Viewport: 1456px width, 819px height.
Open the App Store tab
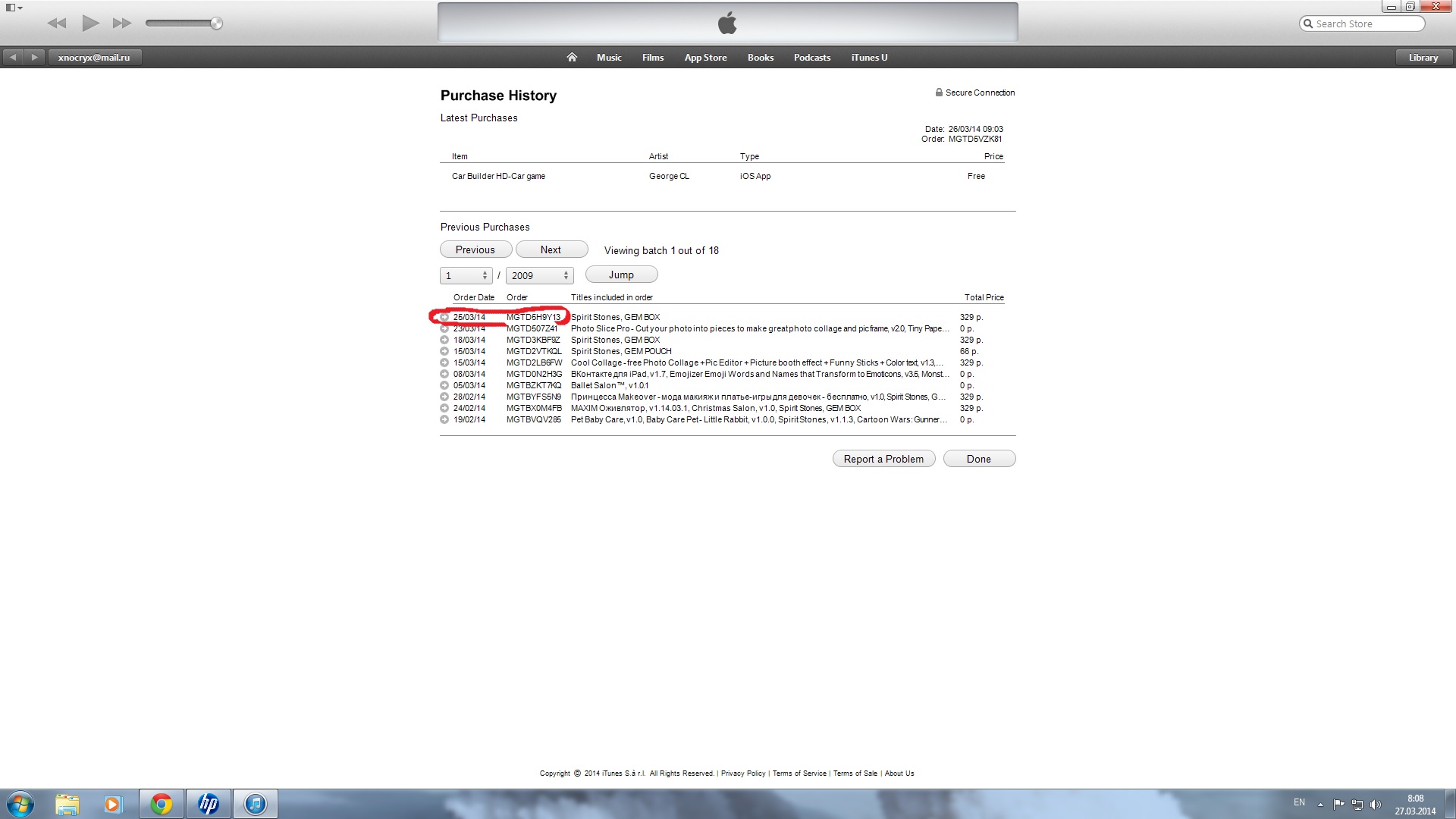pos(705,58)
